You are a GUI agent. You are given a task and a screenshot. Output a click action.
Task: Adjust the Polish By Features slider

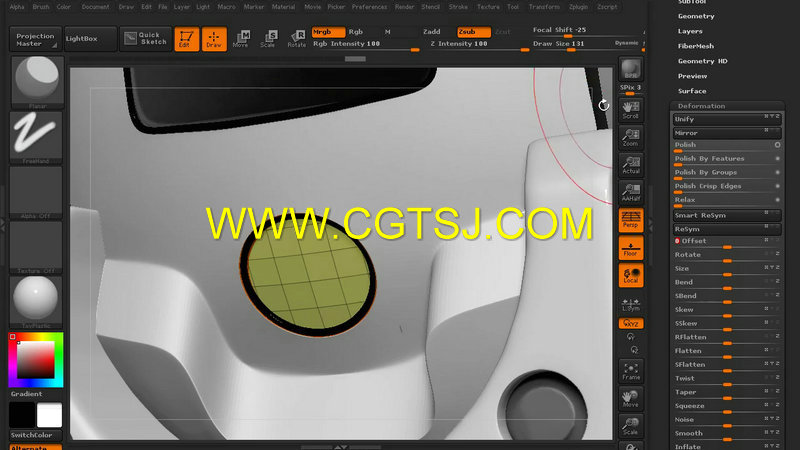(x=727, y=160)
